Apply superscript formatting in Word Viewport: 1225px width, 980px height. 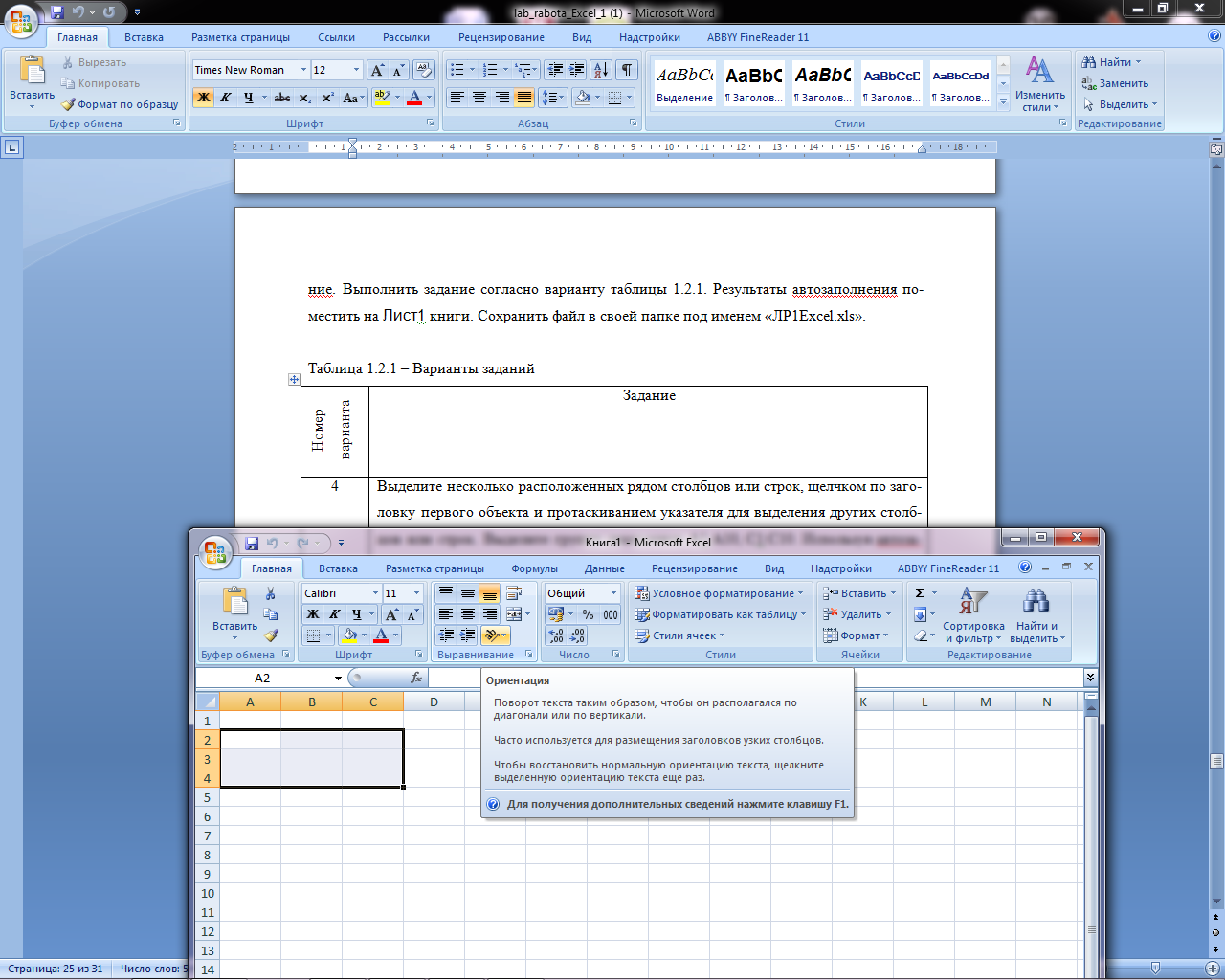coord(327,98)
